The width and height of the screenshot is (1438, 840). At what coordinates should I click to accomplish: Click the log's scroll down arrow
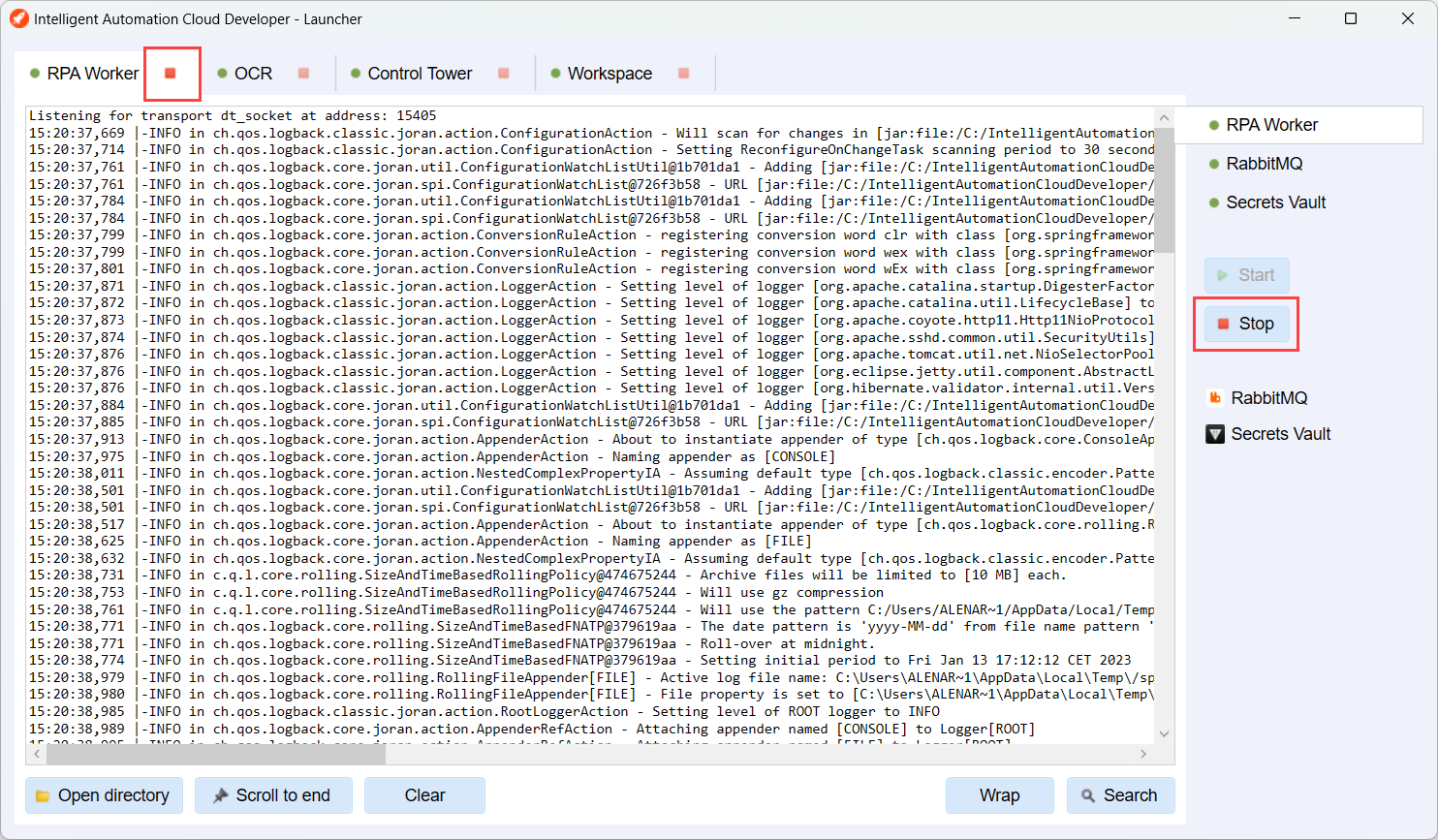(x=1165, y=734)
